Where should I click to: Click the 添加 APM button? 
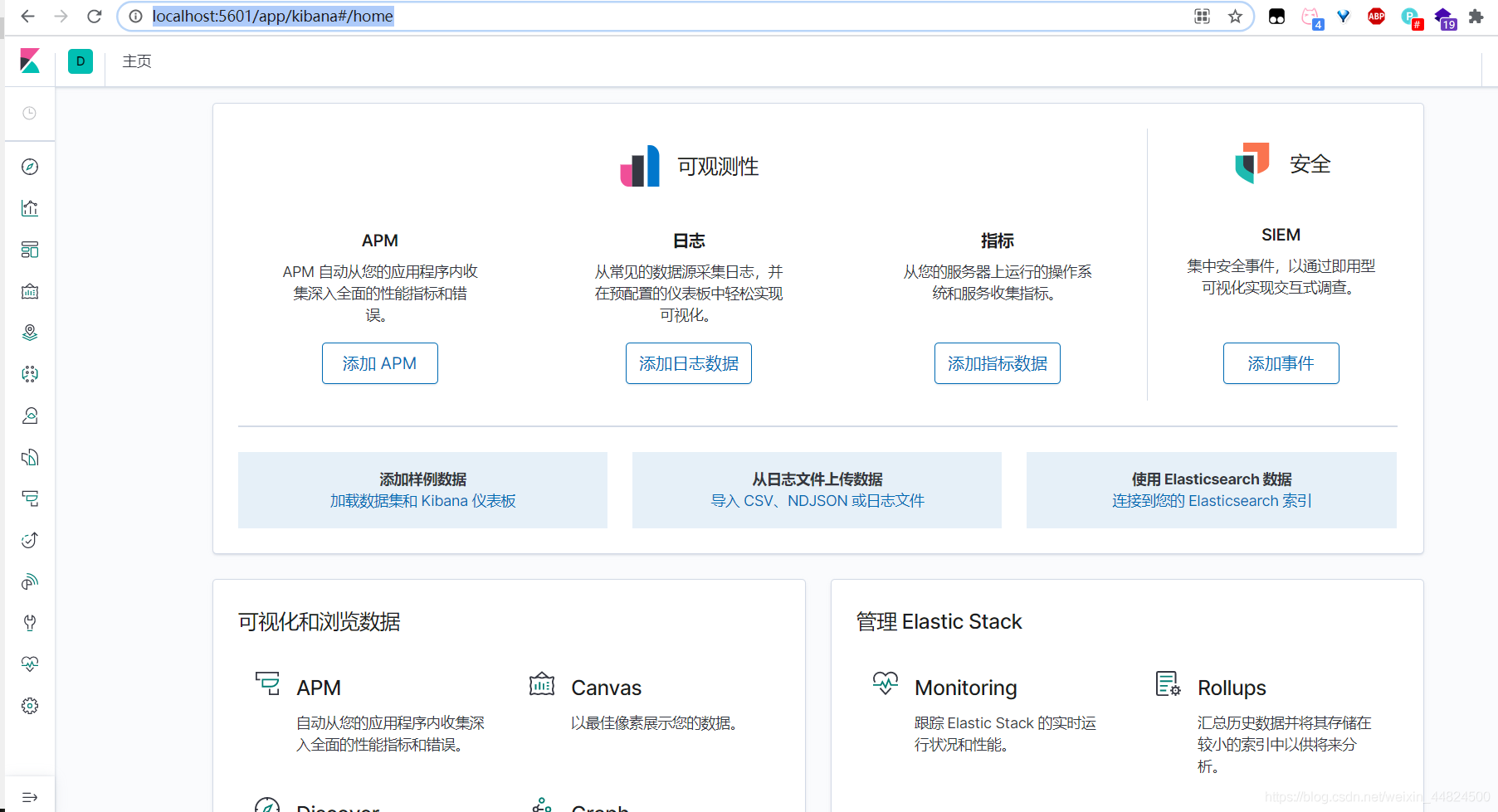[380, 363]
